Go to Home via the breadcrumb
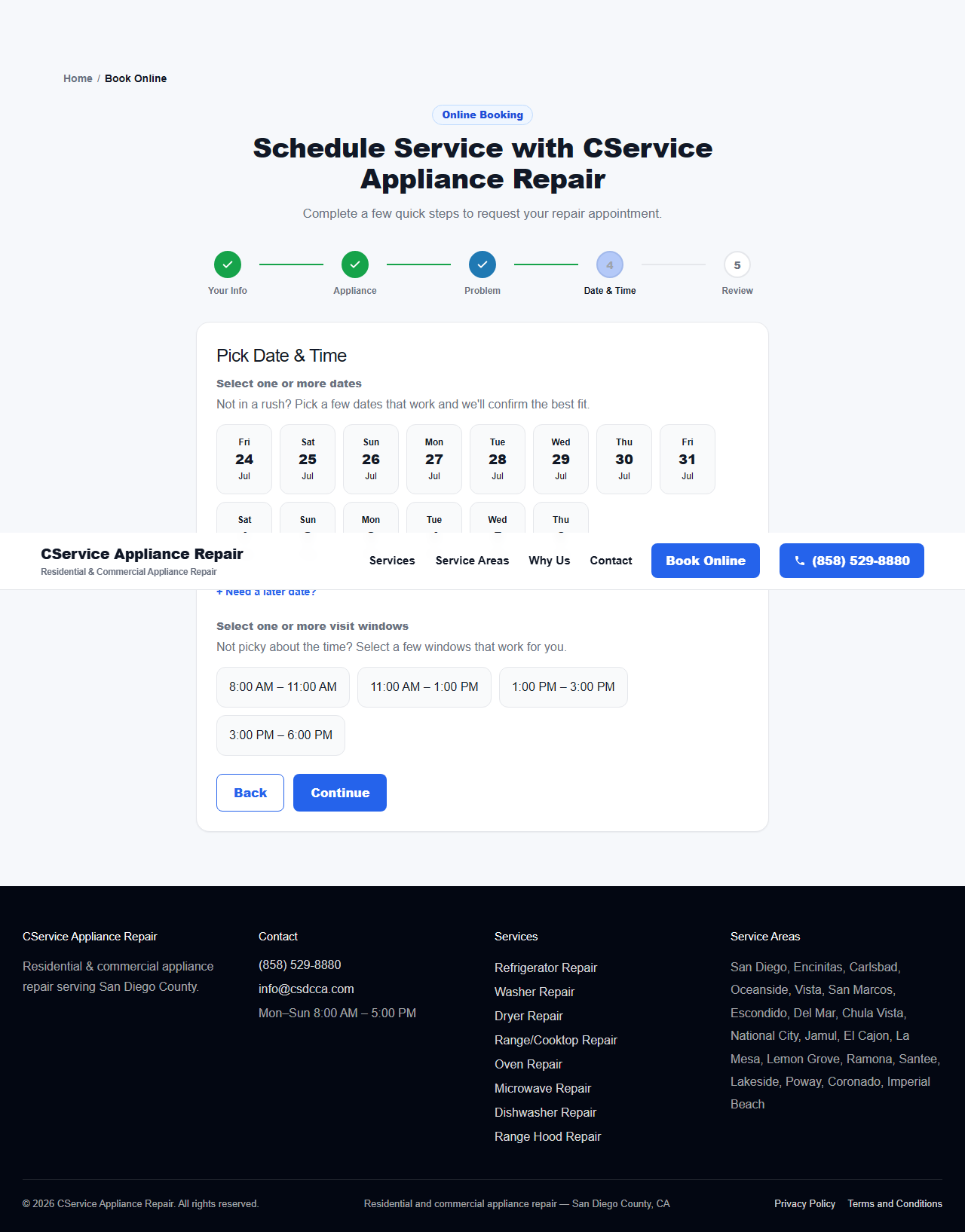Screen dimensions: 965x1232 tap(78, 78)
